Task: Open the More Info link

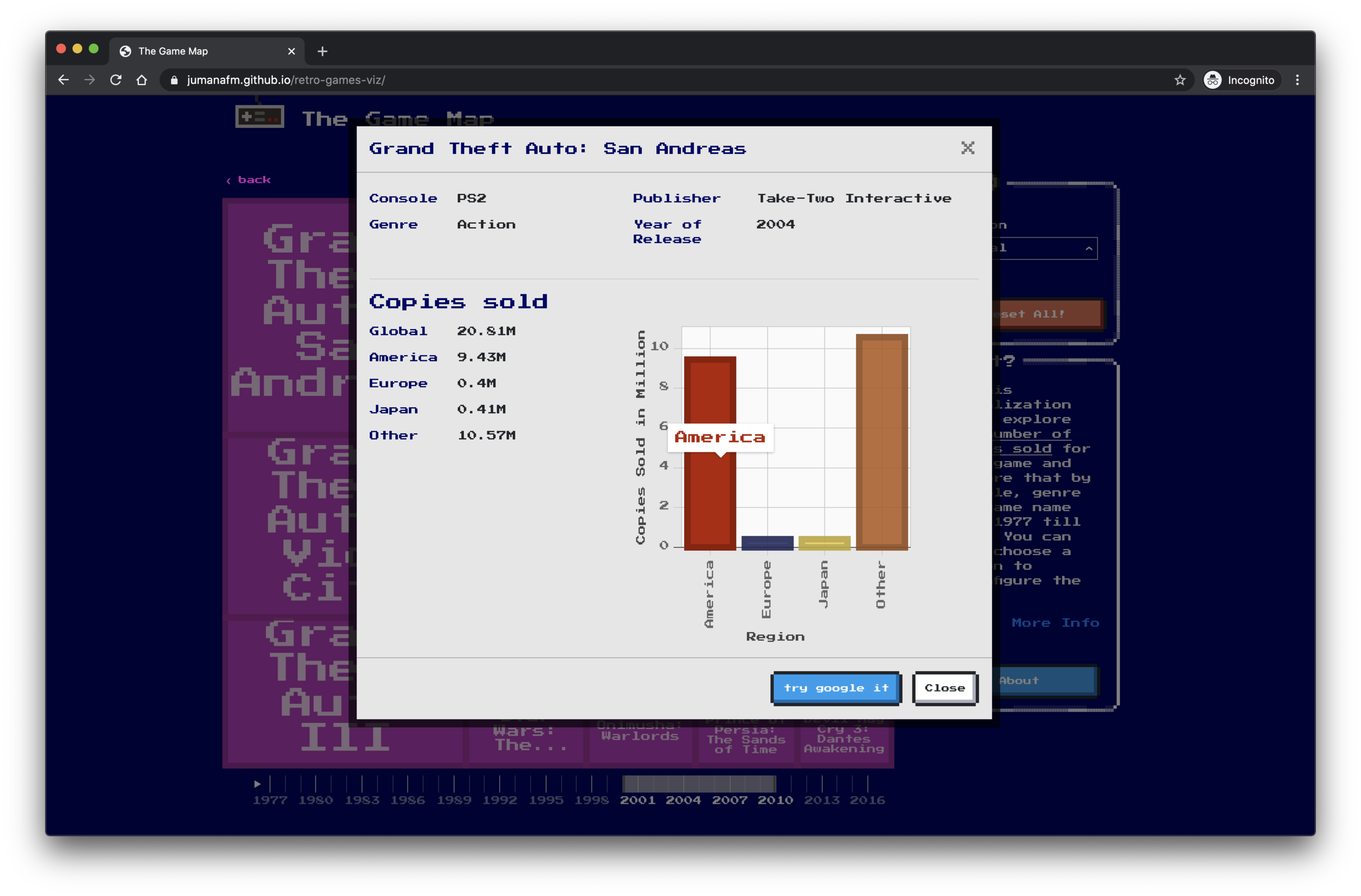Action: tap(1055, 623)
